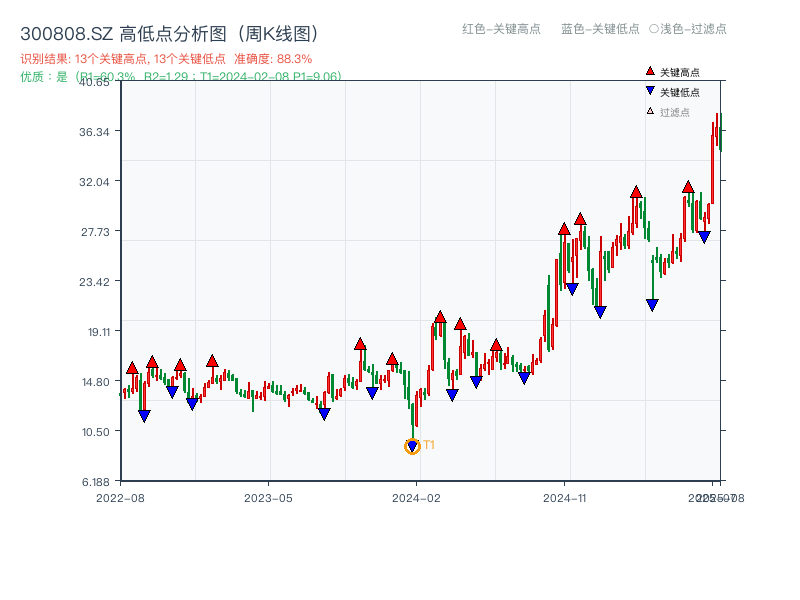Image resolution: width=800 pixels, height=600 pixels.
Task: Click the 6.188 y-axis label
Action: coord(95,482)
